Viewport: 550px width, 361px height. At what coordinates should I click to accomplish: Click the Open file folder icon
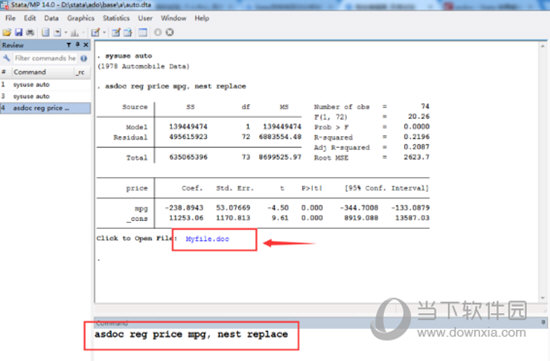coord(7,32)
